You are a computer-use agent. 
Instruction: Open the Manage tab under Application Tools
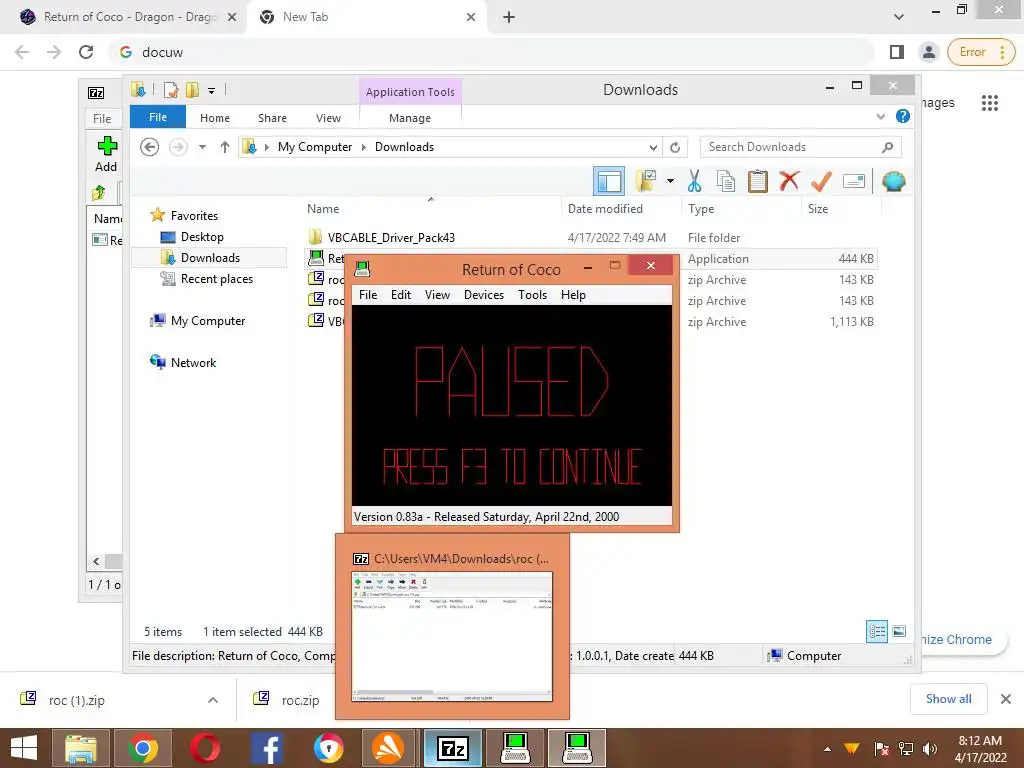click(x=410, y=118)
